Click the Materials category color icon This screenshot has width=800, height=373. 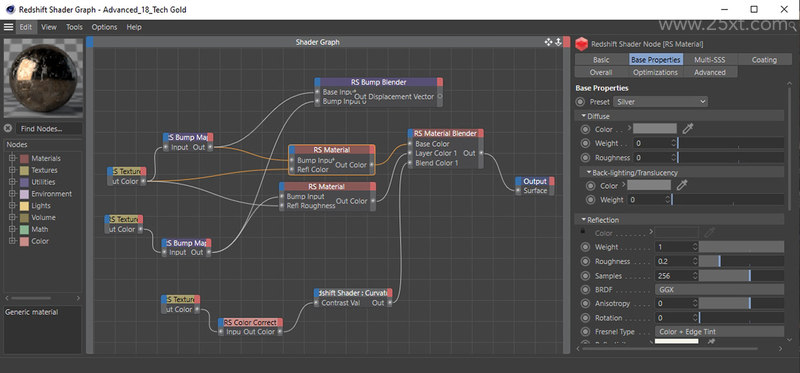24,159
